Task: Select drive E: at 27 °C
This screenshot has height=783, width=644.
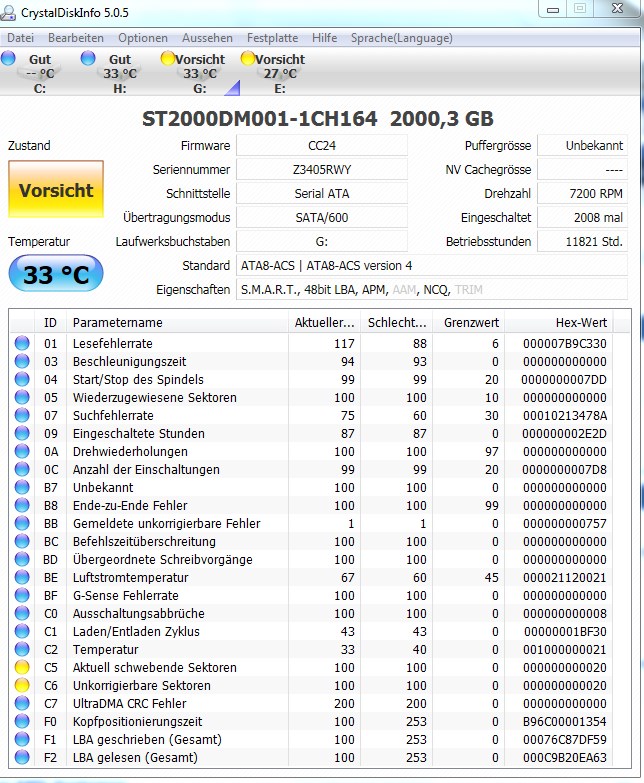Action: click(x=280, y=73)
